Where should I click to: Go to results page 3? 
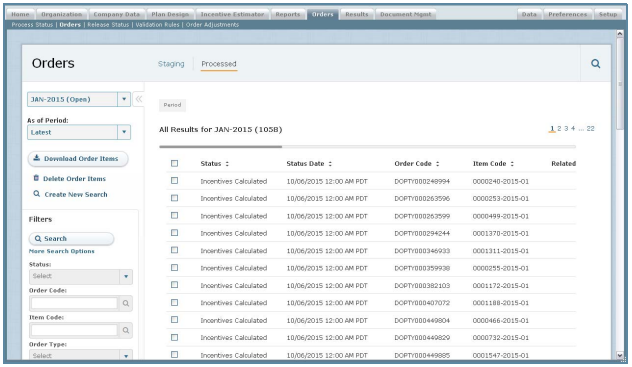point(566,129)
